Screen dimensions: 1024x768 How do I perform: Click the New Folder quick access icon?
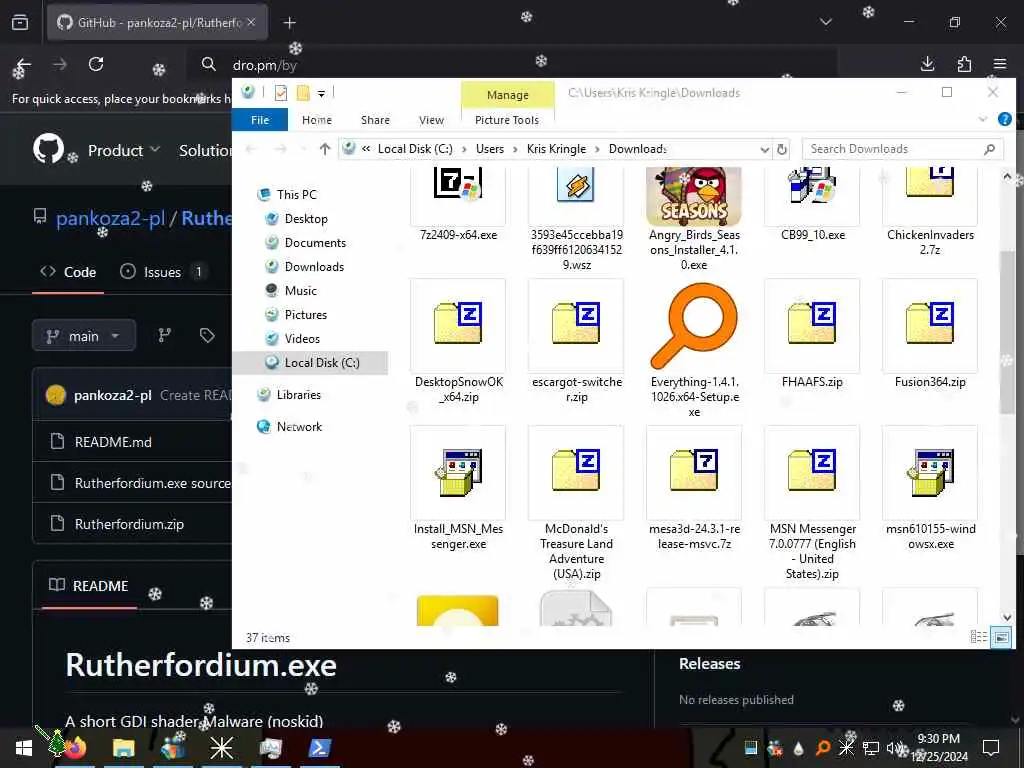point(303,93)
